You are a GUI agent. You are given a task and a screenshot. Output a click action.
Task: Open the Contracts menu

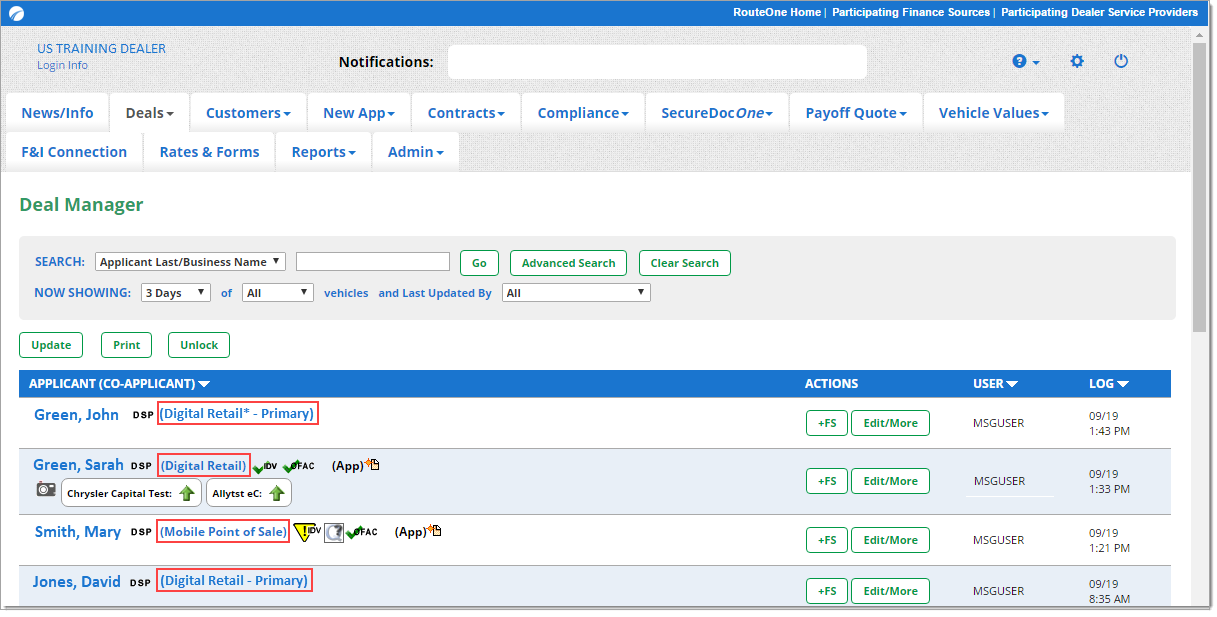tap(466, 113)
